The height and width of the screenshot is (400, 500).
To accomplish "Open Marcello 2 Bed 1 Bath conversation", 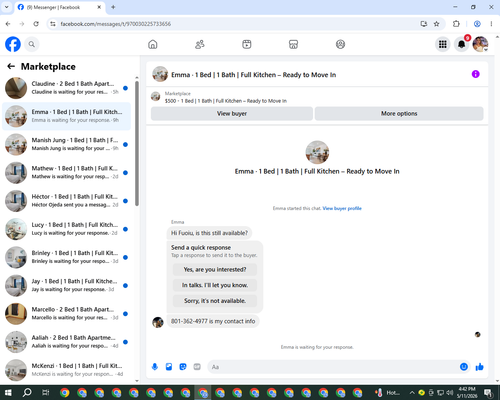I will (67, 314).
